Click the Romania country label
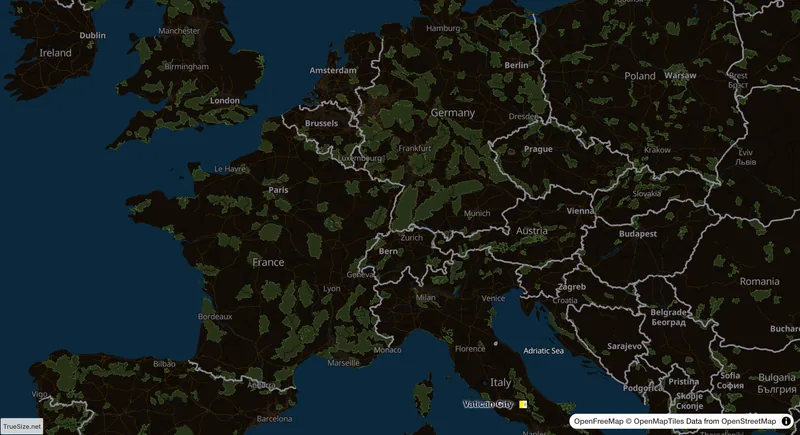 pos(760,282)
